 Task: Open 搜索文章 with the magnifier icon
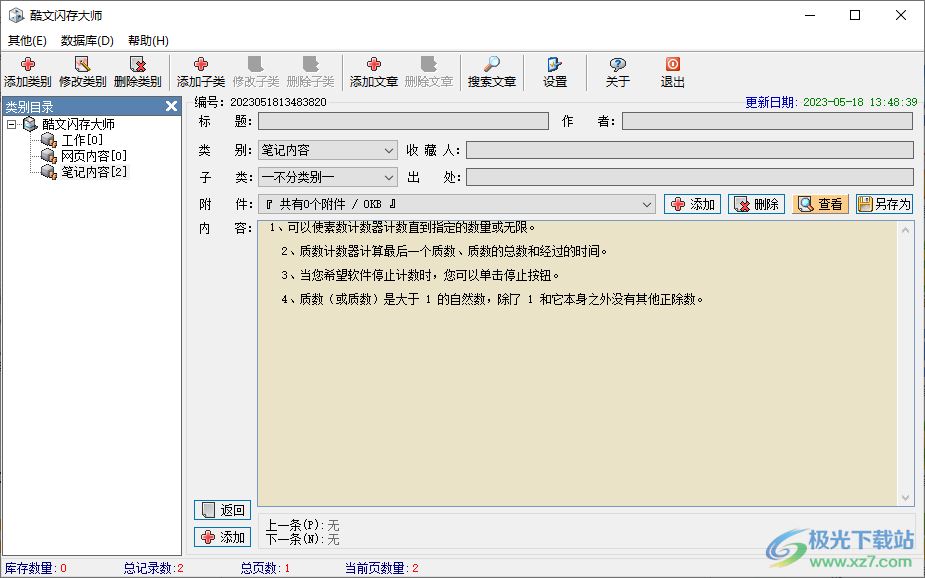(491, 73)
